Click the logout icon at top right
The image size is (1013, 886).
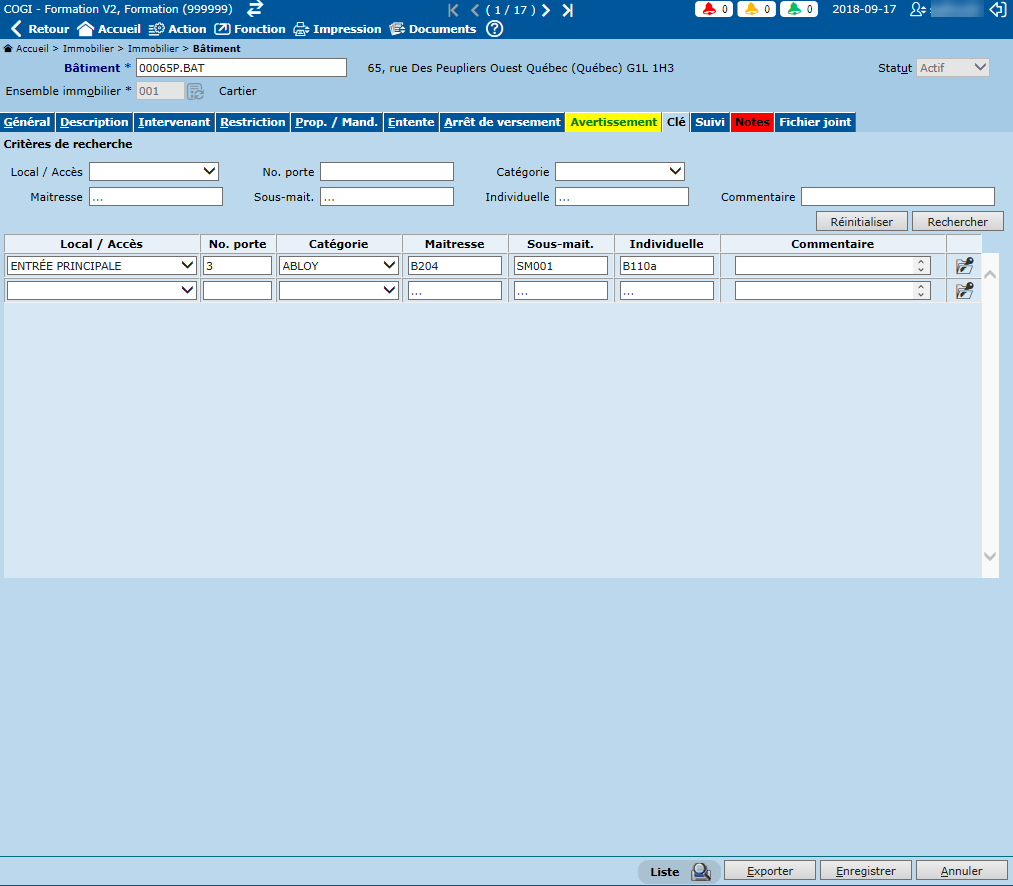(x=997, y=9)
